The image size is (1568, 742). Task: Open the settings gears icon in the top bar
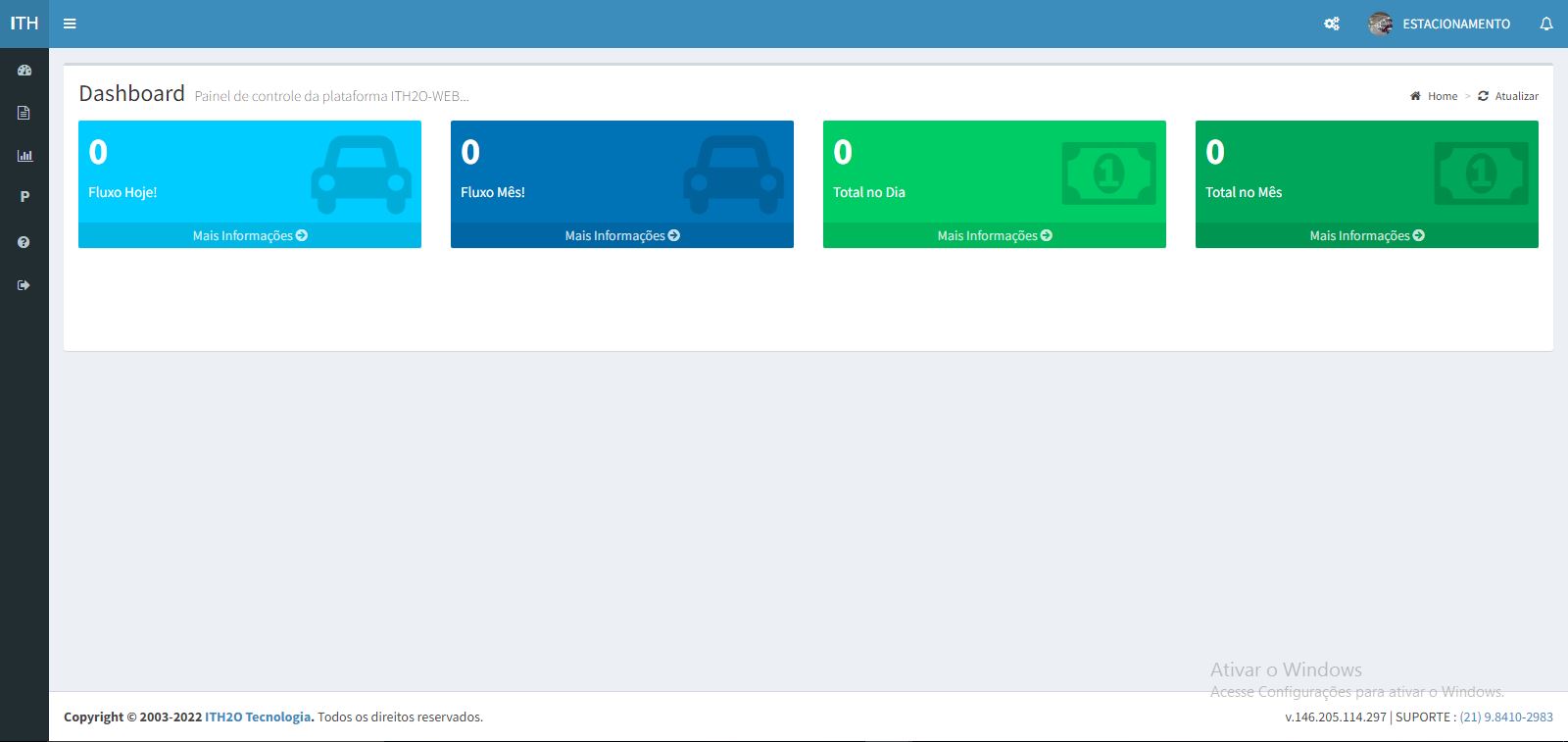tap(1332, 24)
